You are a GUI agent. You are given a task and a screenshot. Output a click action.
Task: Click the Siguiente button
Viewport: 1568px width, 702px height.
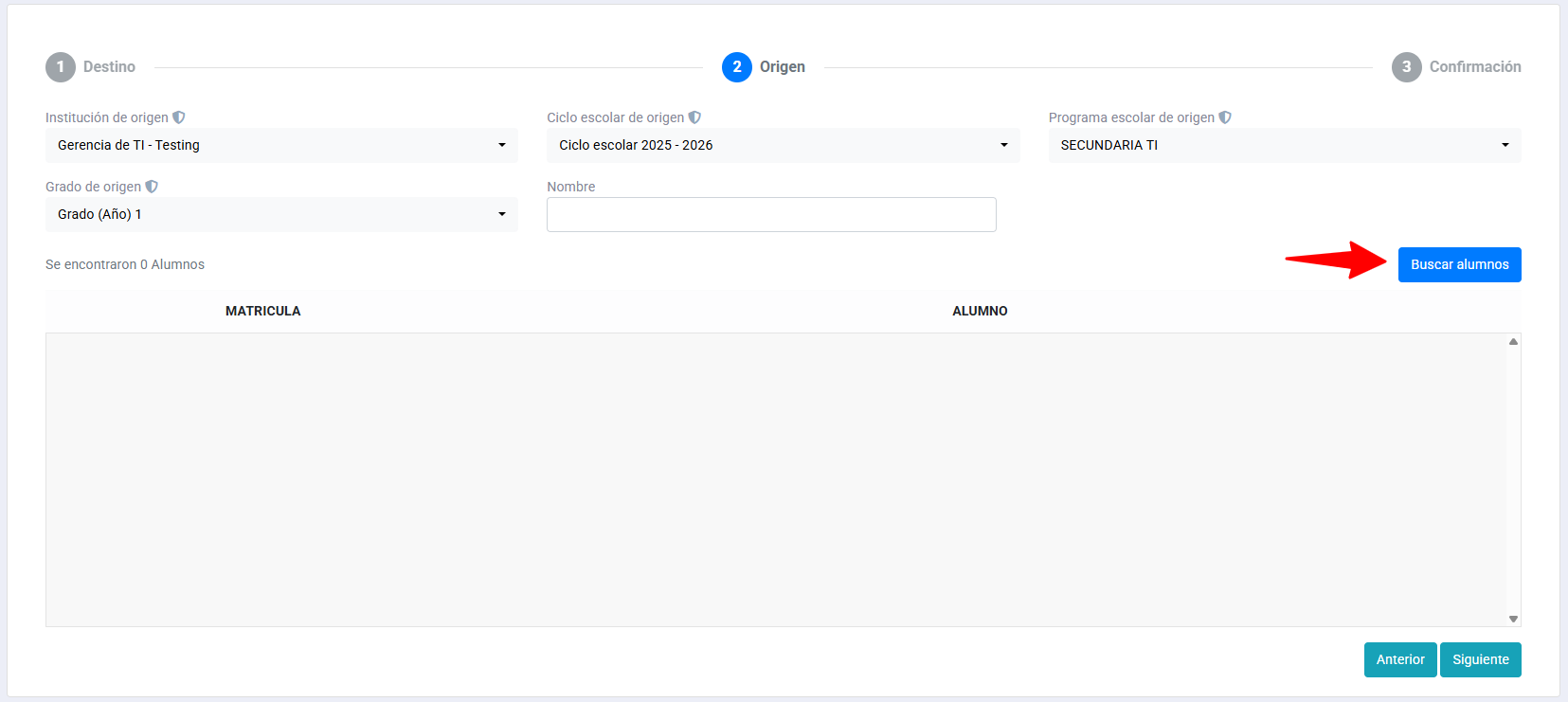tap(1480, 659)
